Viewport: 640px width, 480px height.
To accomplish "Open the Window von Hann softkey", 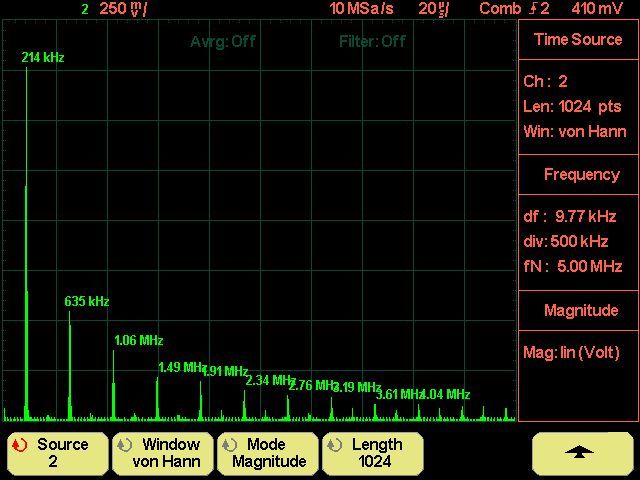I will pos(162,453).
